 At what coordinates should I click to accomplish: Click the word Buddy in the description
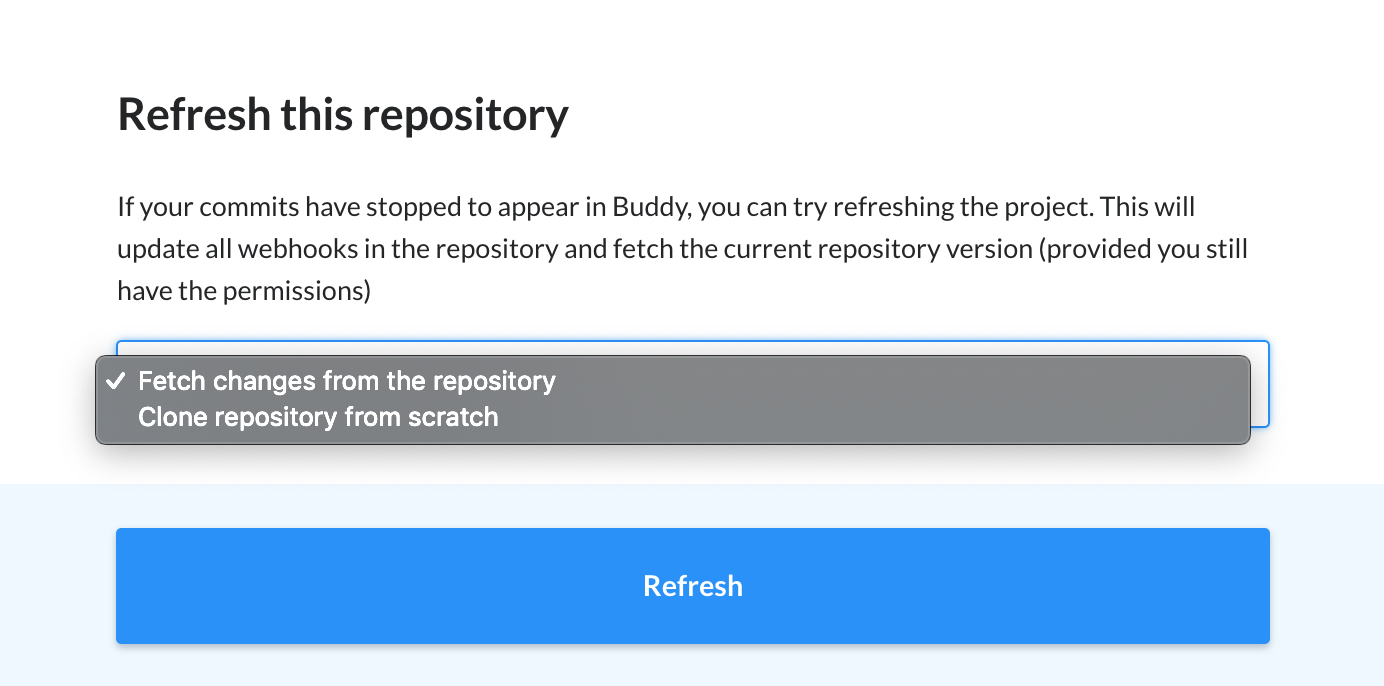[x=651, y=208]
